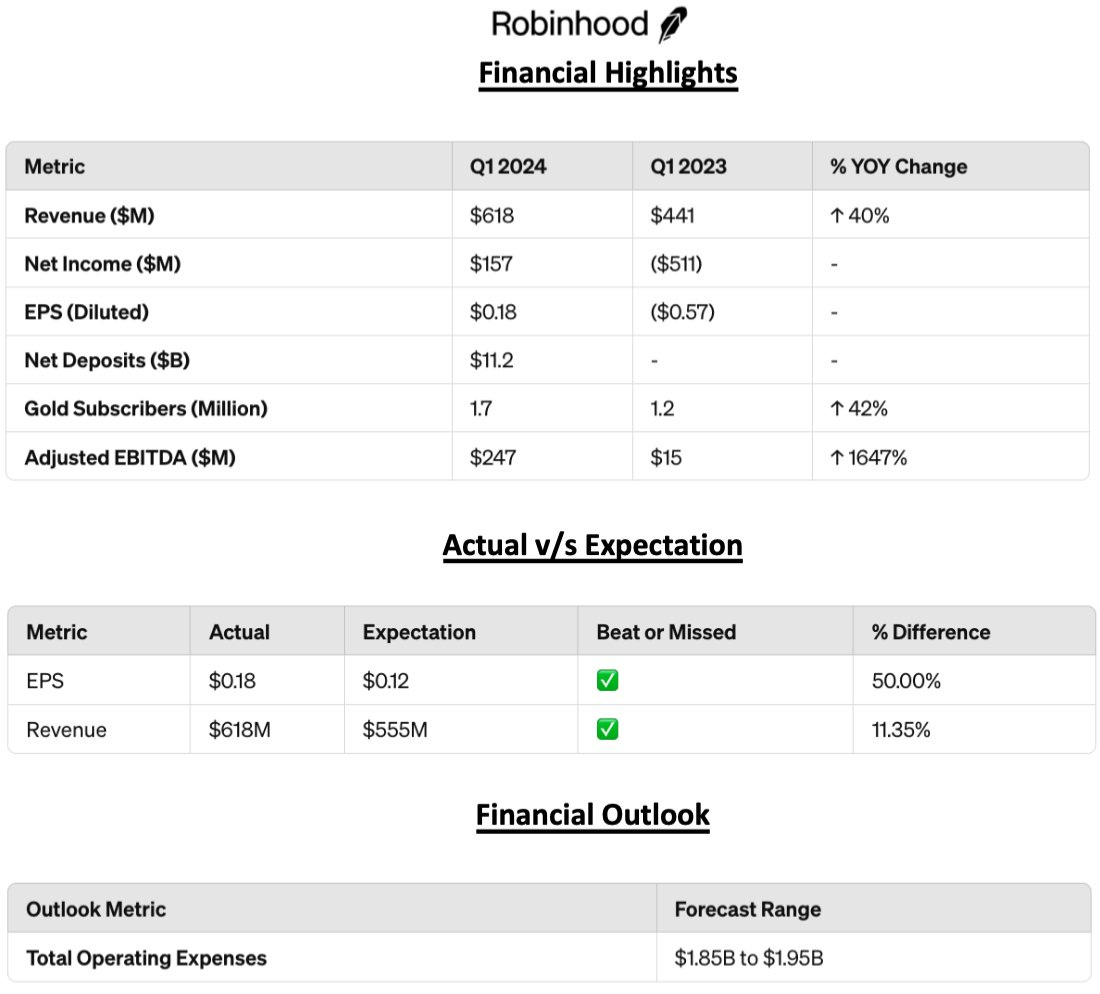Select the Q1 2023 column header
The width and height of the screenshot is (1100, 994).
(x=680, y=167)
